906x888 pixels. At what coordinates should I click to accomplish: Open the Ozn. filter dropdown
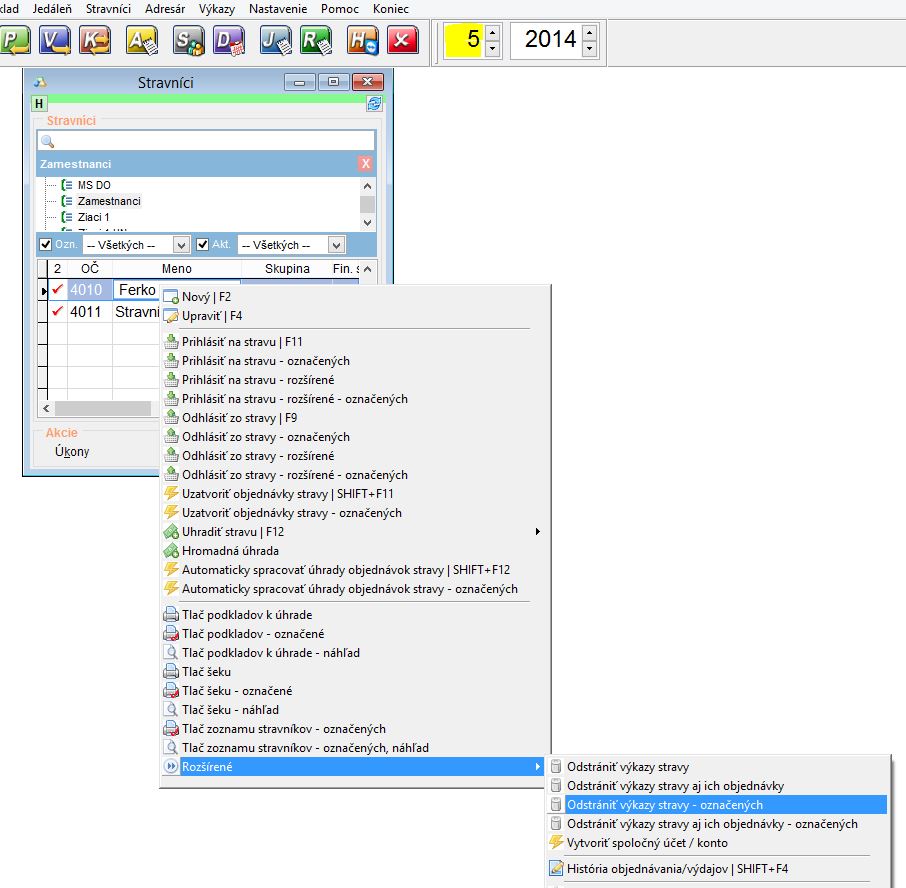181,245
